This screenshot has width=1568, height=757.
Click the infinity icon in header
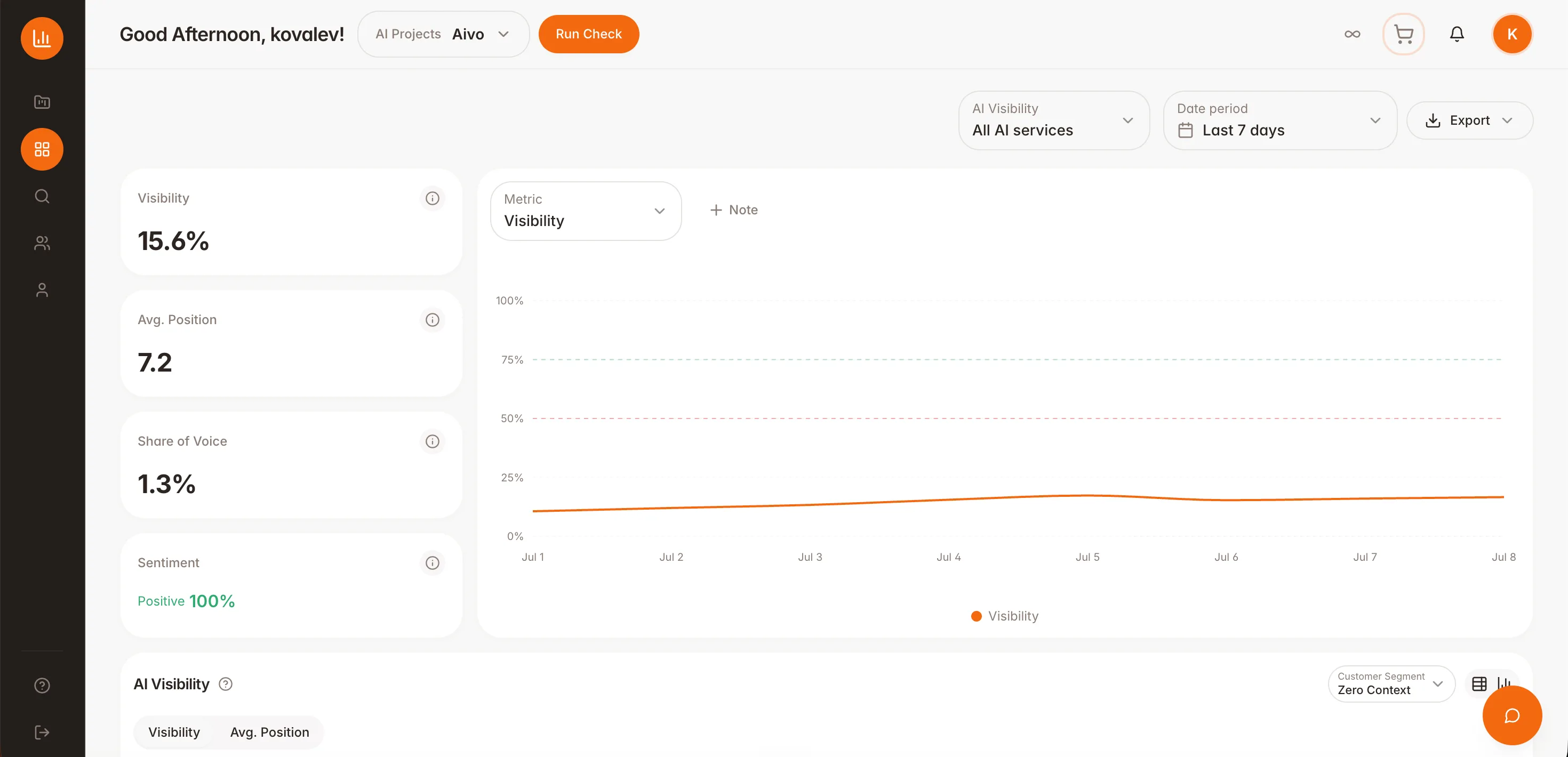(x=1353, y=34)
